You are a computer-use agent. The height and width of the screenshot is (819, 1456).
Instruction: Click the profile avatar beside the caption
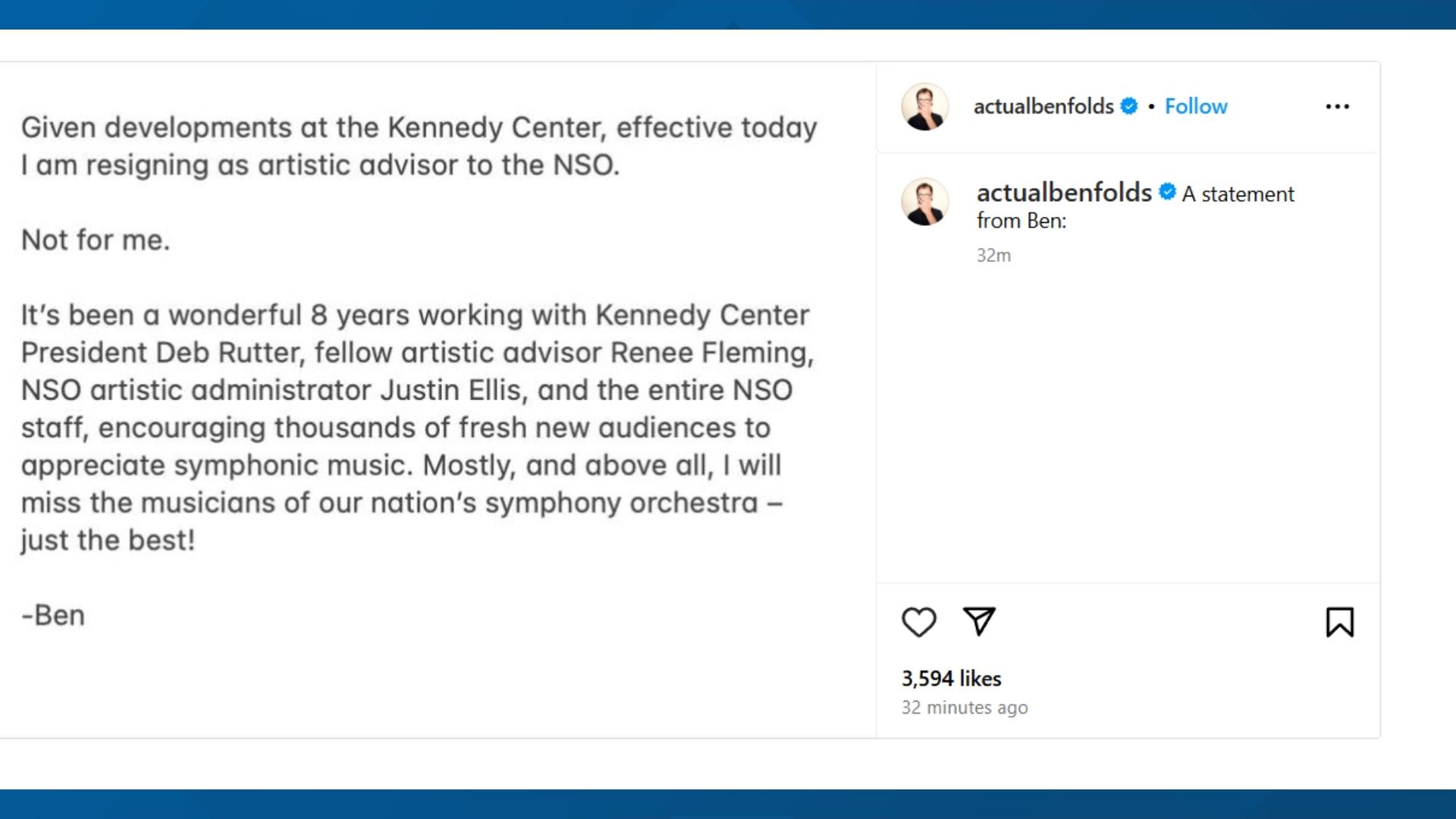point(924,202)
